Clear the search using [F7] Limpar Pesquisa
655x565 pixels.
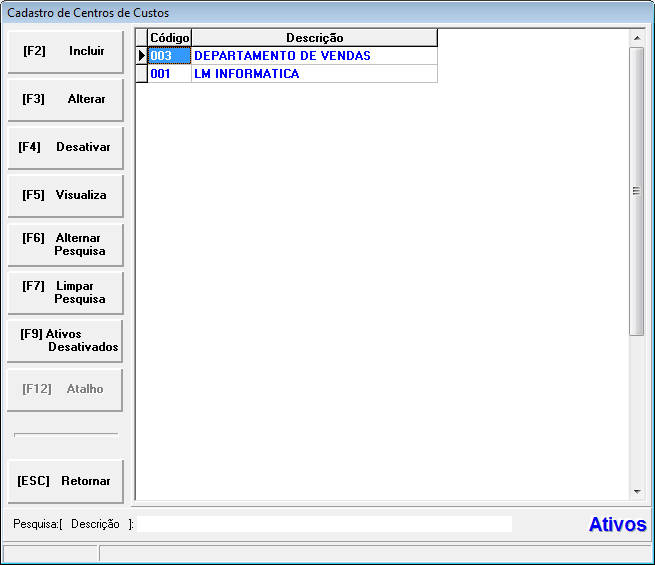point(65,293)
